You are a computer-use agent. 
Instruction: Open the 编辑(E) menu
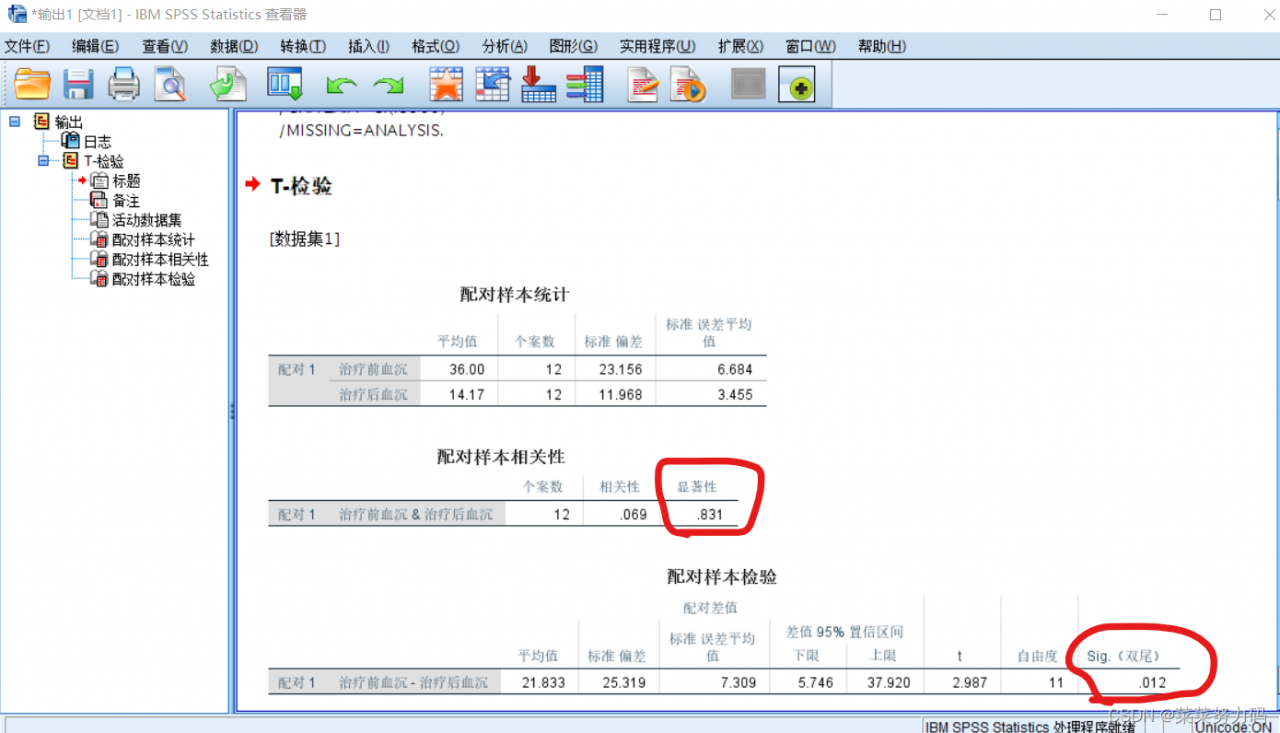point(95,47)
